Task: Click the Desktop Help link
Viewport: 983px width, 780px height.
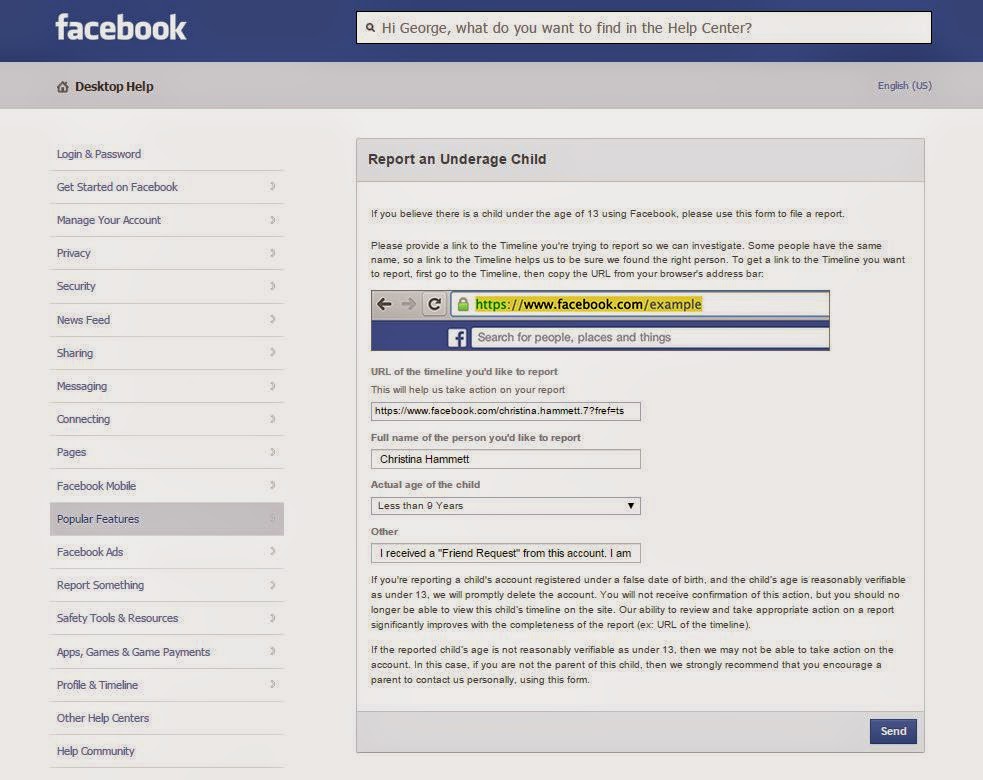Action: (113, 87)
